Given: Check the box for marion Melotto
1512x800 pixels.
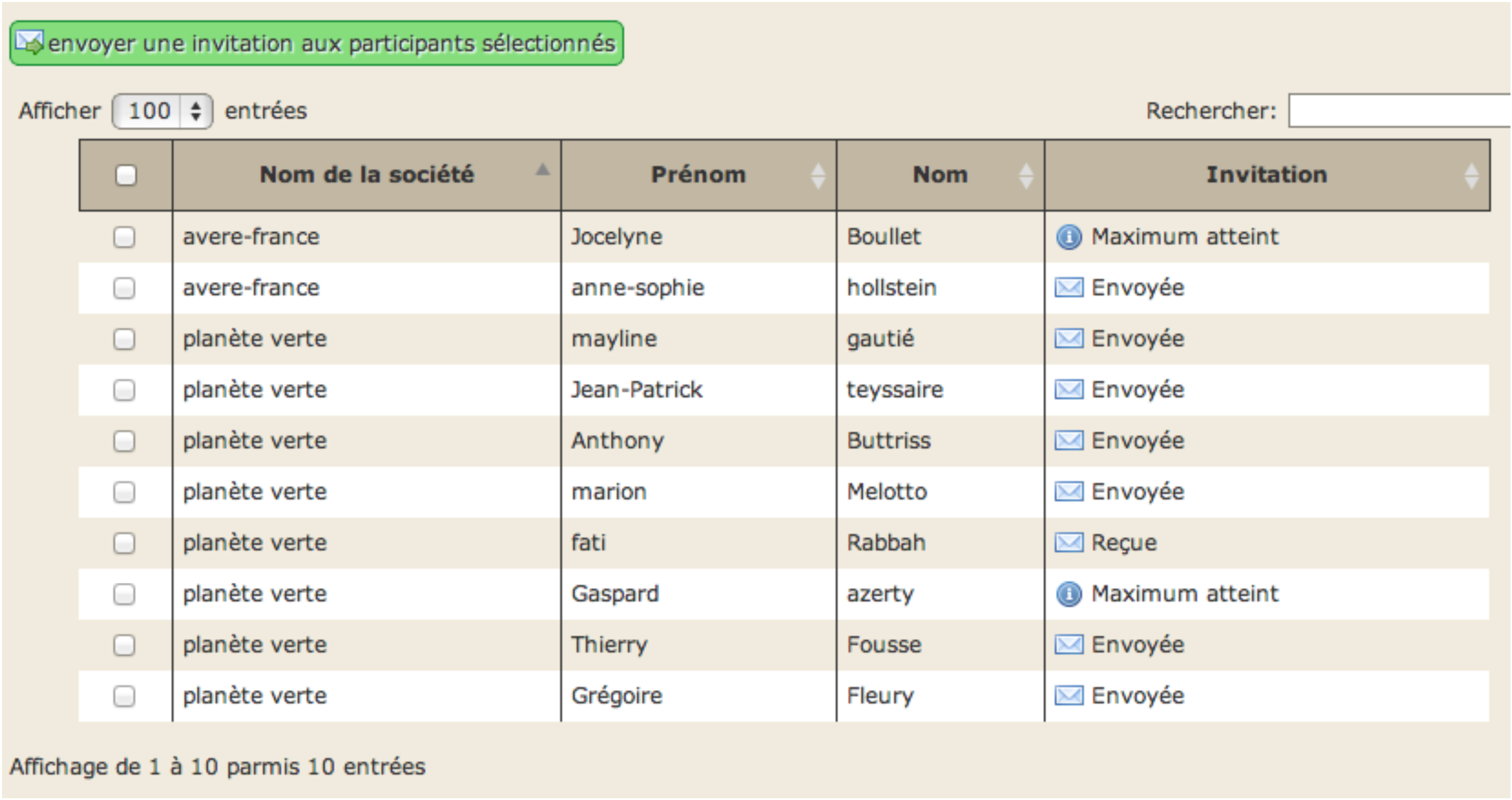Looking at the screenshot, I should pyautogui.click(x=124, y=492).
